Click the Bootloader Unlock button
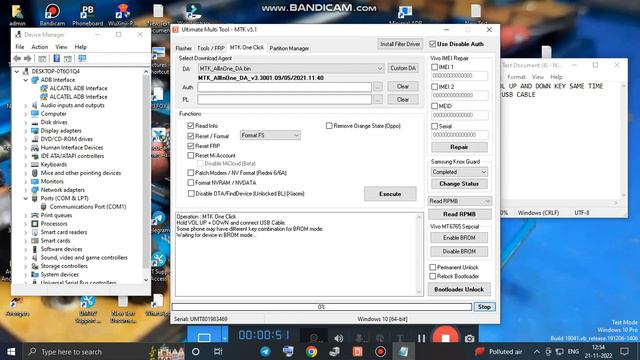This screenshot has width=640, height=360. (x=459, y=289)
